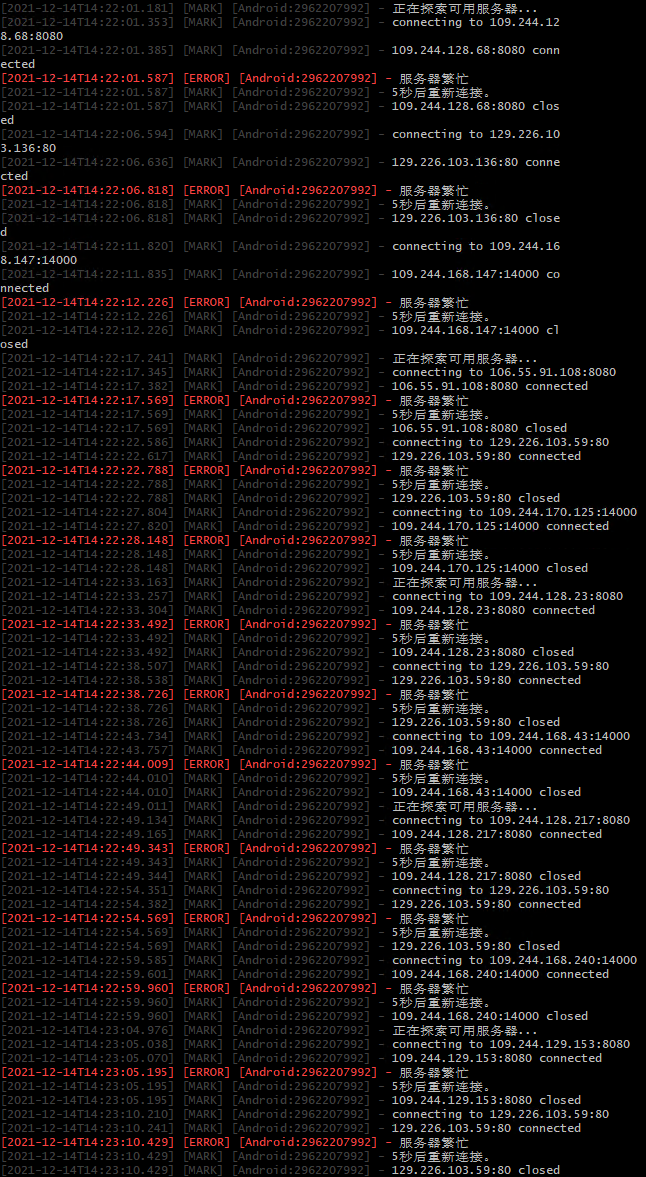Select the ERROR line stamped 14:22:12.226

[x=235, y=303]
